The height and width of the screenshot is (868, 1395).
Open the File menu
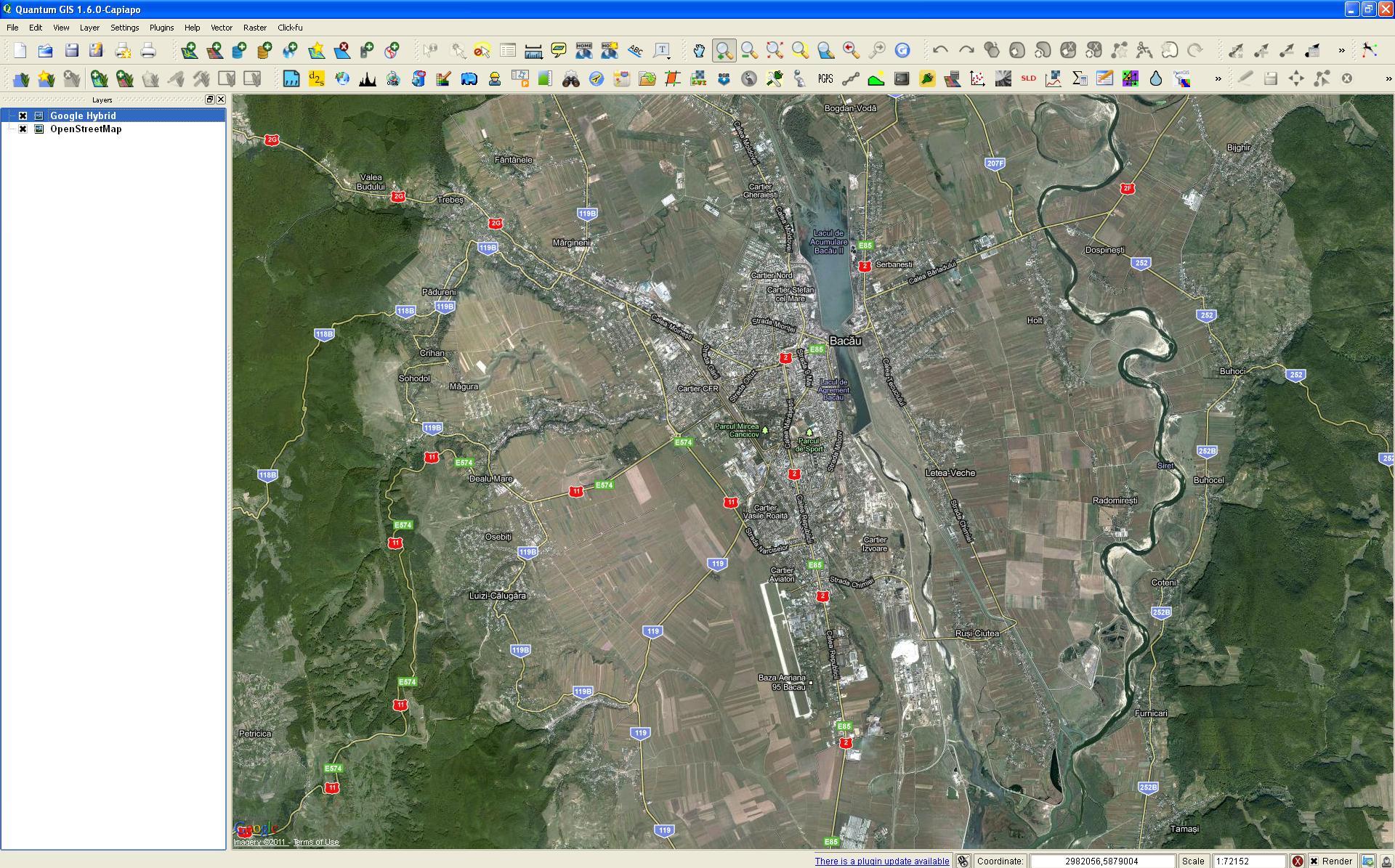point(12,28)
